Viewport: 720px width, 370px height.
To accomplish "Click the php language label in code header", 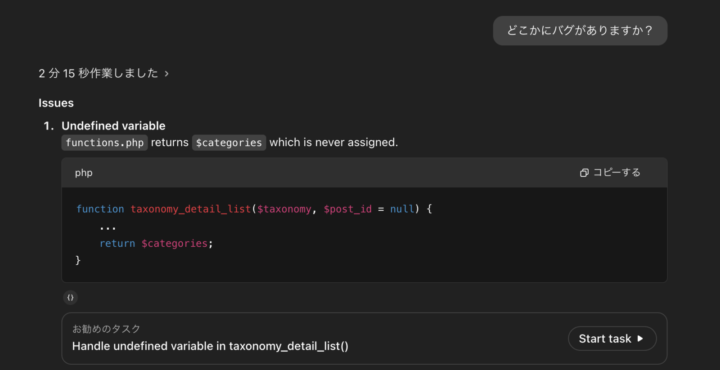I will pos(84,173).
